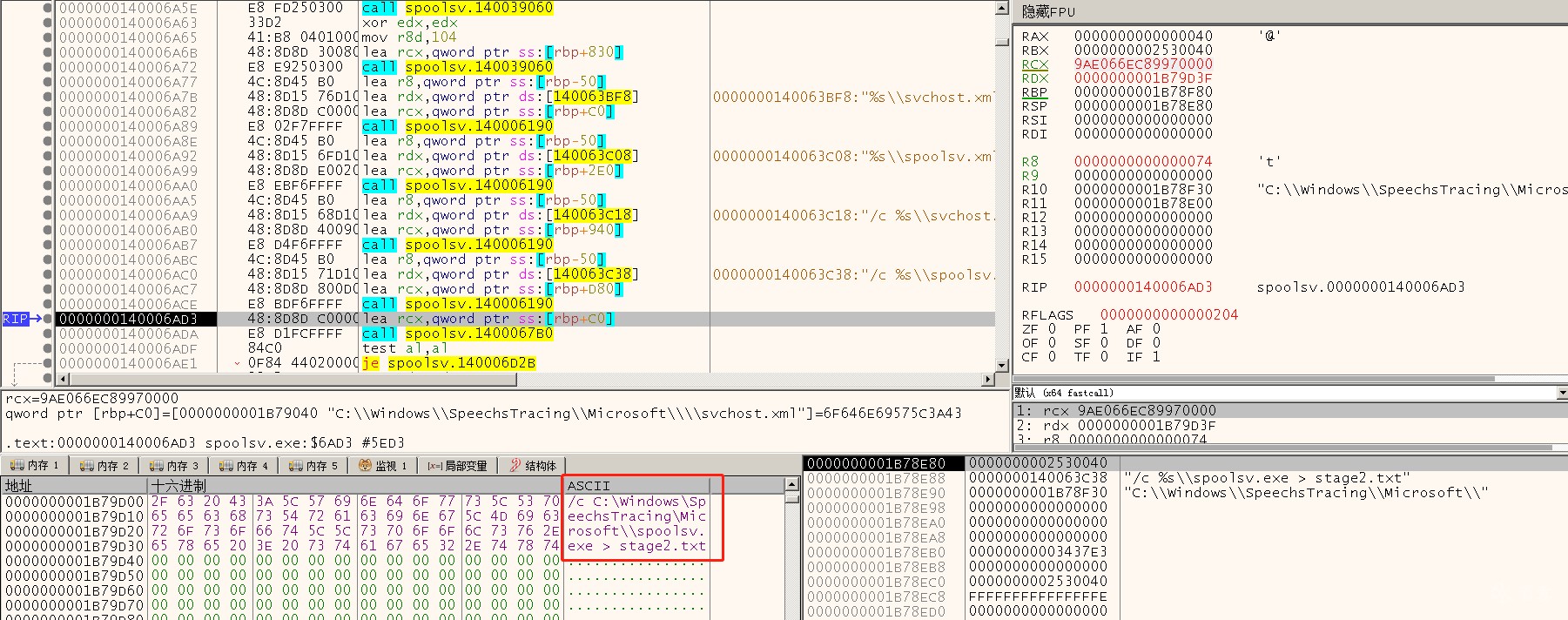Toggle breakpoint bullet at address 0000000140006A99
Image resolution: width=1568 pixels, height=620 pixels.
point(47,171)
